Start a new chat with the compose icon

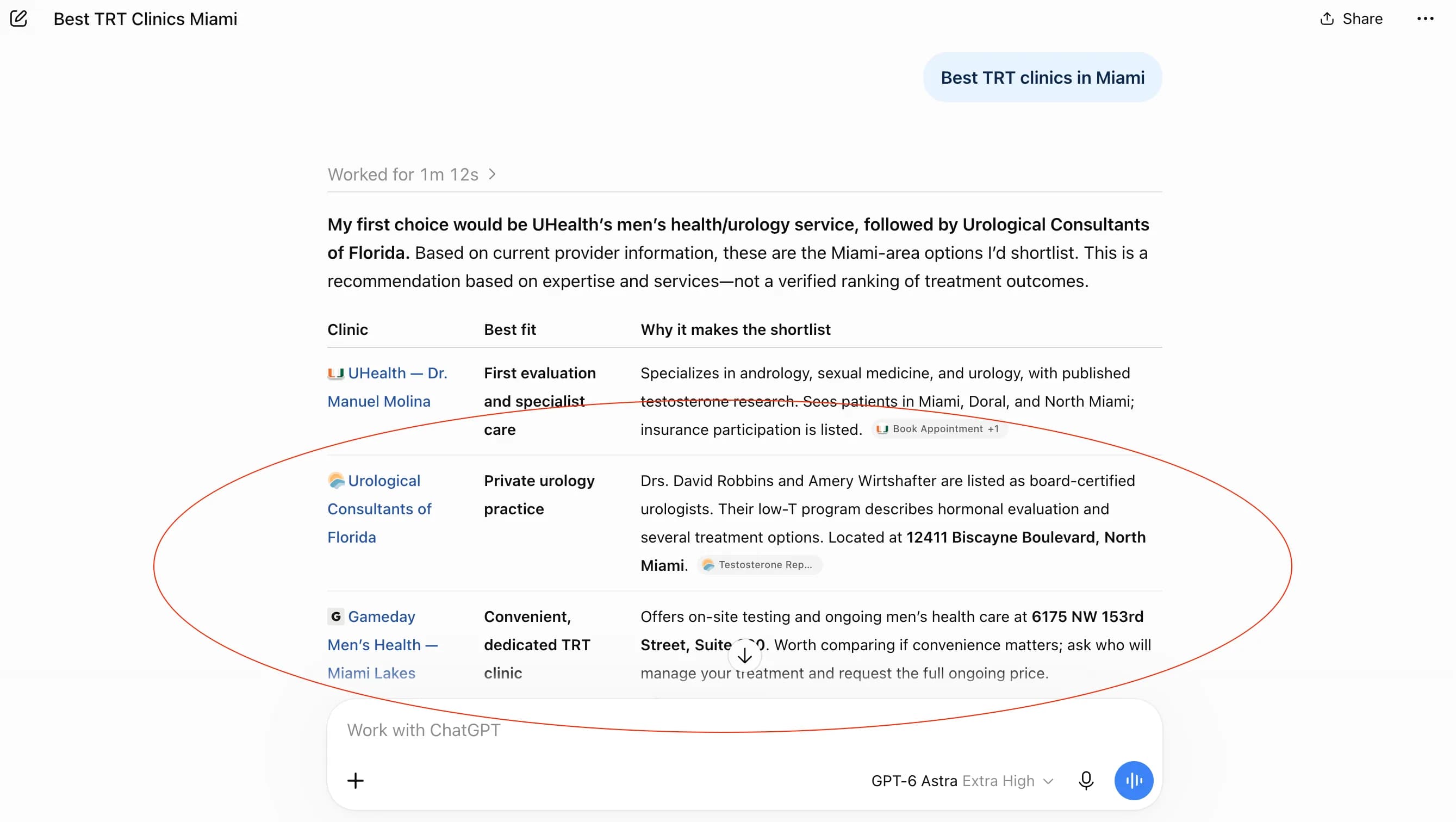18,18
